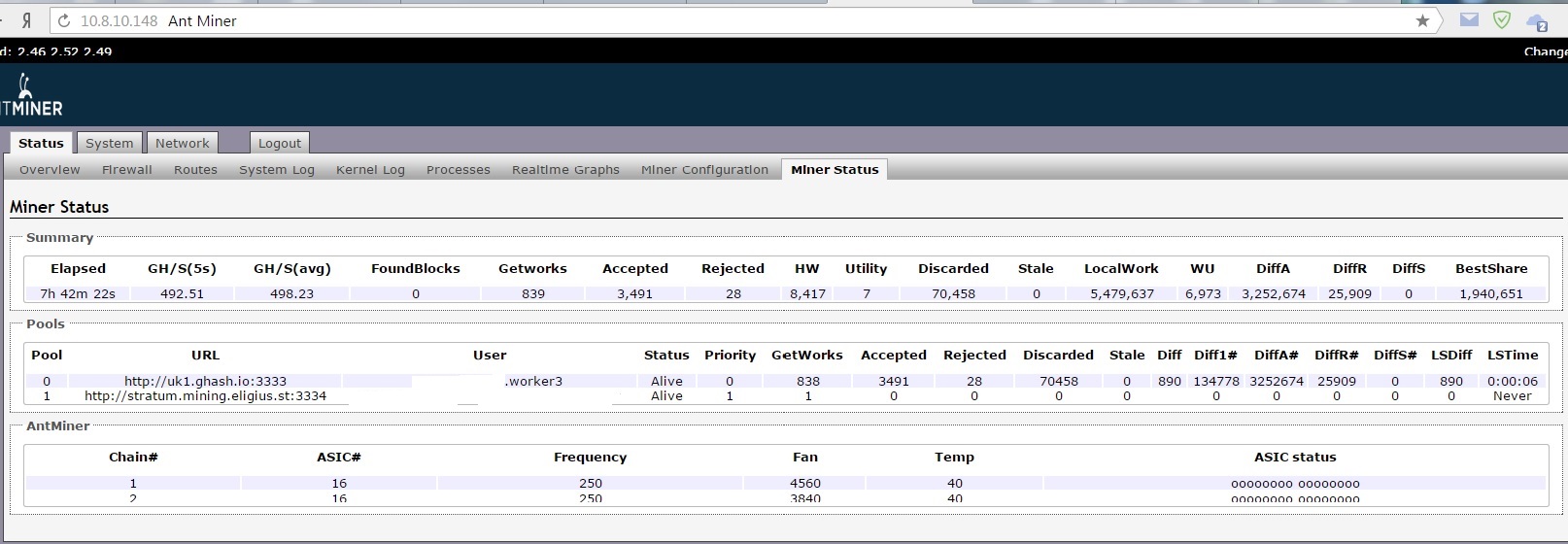Click the Getworks value 839
The image size is (1568, 544).
(x=533, y=293)
